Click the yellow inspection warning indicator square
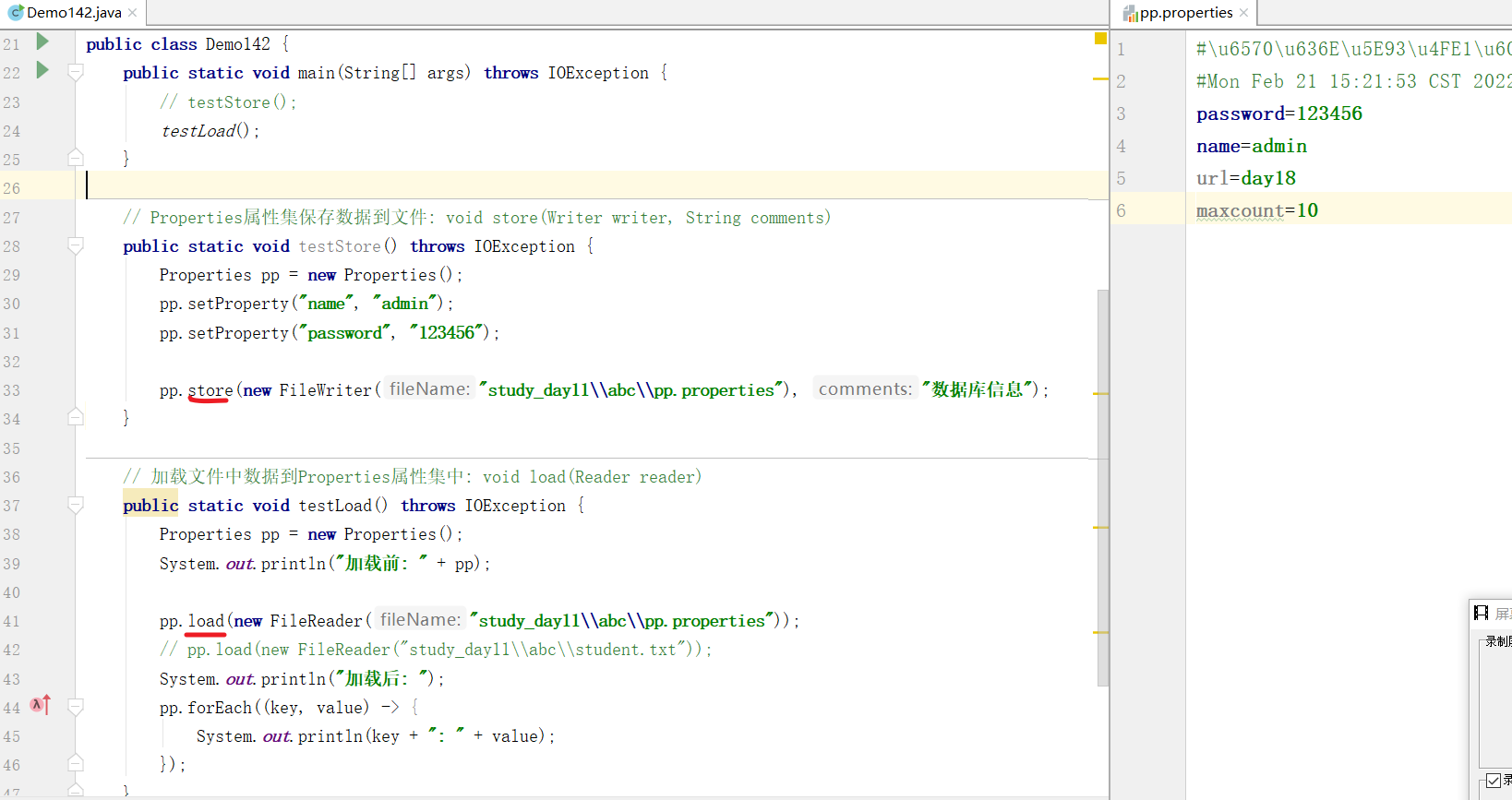 coord(1100,39)
